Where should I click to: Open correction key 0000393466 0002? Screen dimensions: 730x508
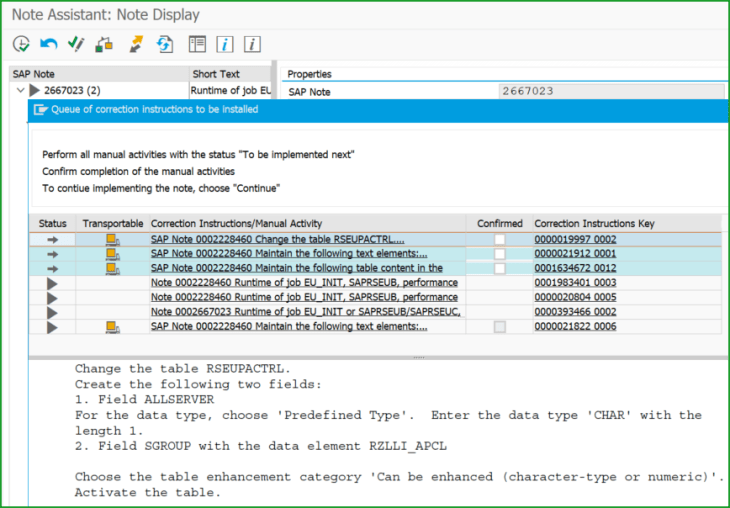[575, 312]
